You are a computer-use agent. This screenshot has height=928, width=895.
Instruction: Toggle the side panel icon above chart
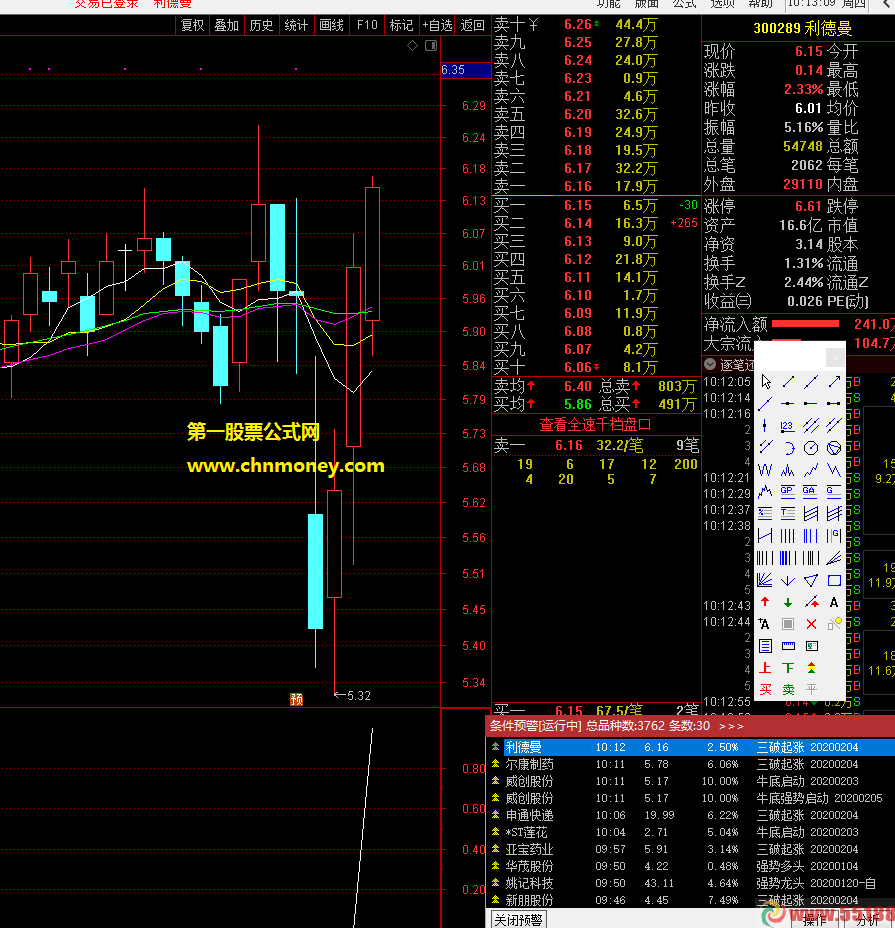pos(431,46)
